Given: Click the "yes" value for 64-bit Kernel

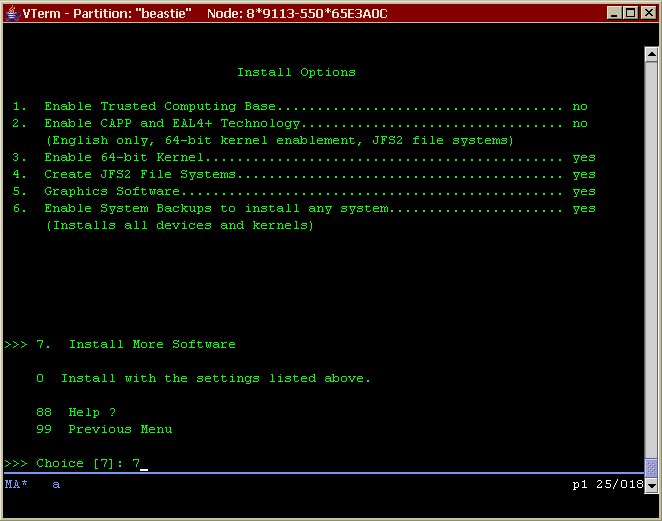Looking at the screenshot, I should tap(583, 157).
